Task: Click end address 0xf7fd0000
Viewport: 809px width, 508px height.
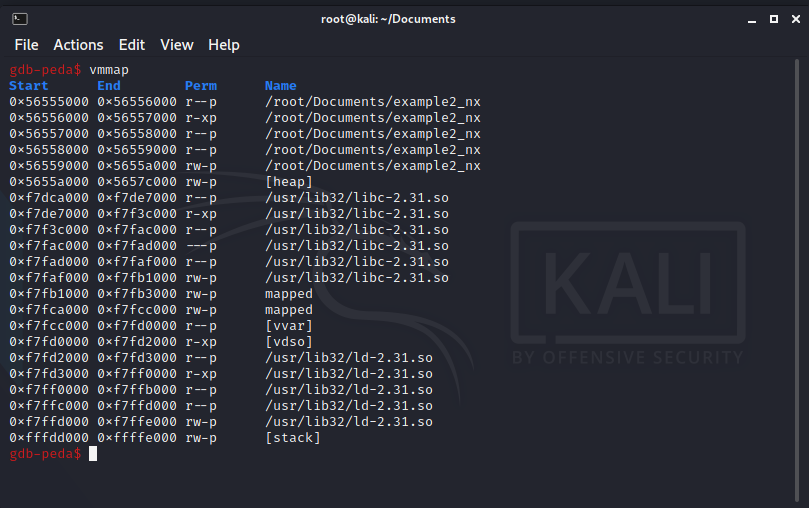Action: pyautogui.click(x=137, y=325)
